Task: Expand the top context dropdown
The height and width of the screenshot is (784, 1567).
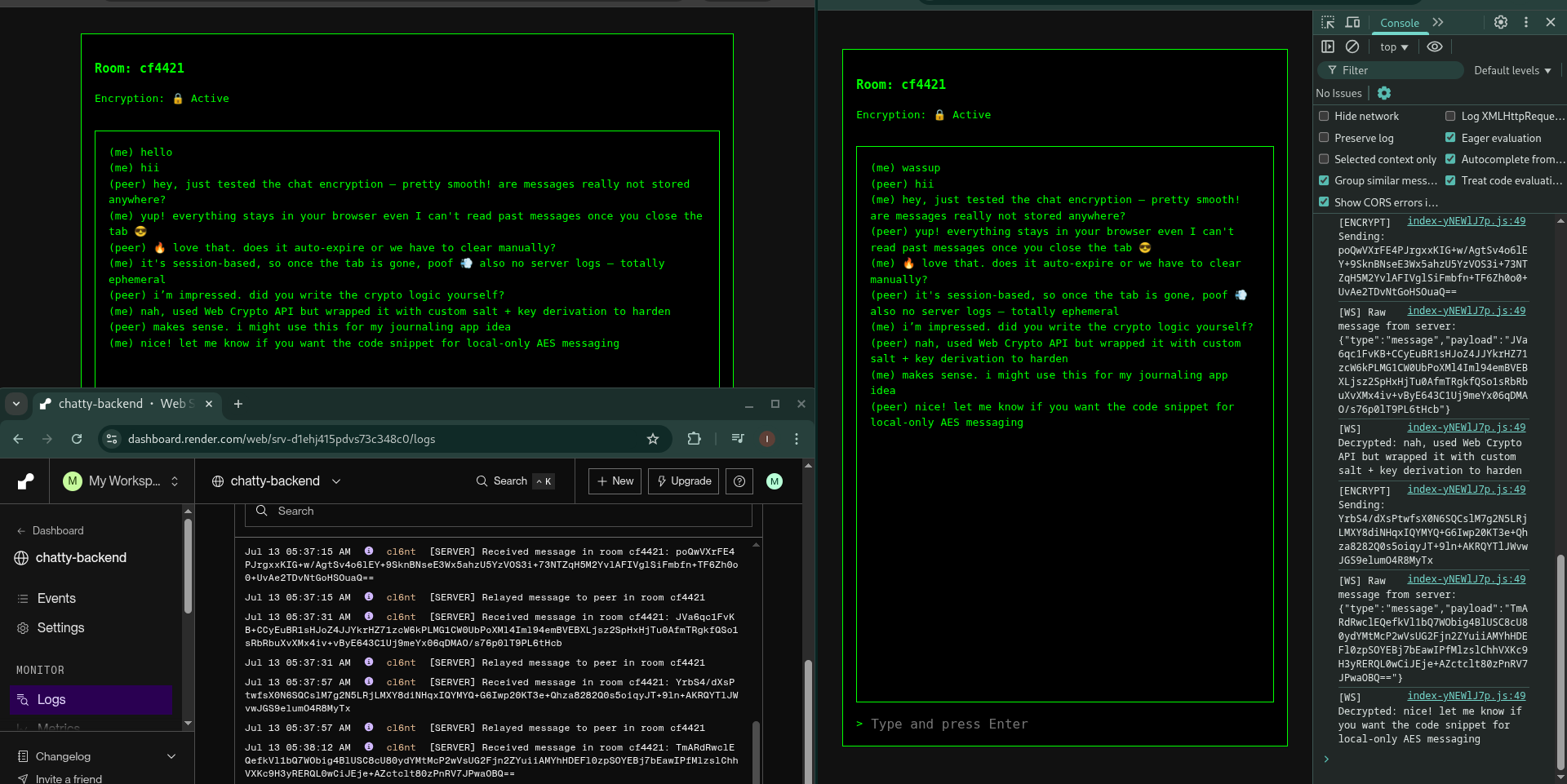Action: (x=1394, y=47)
